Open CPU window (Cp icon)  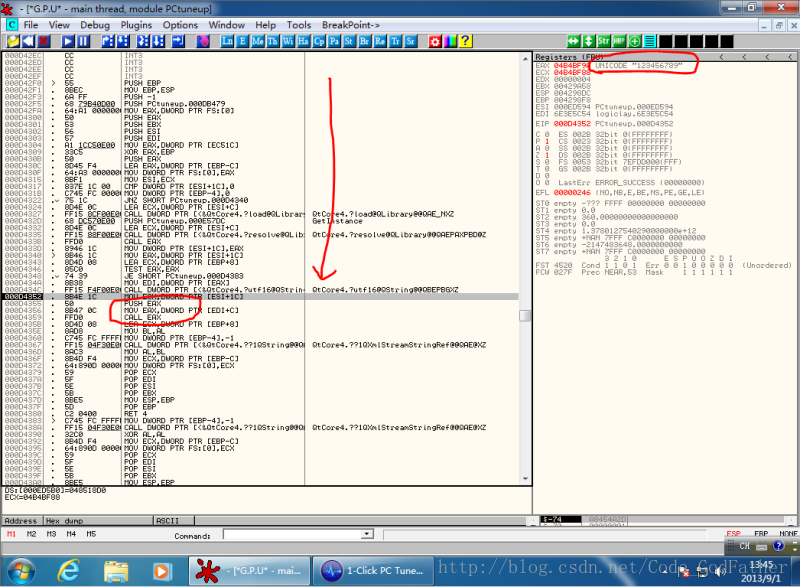(319, 41)
